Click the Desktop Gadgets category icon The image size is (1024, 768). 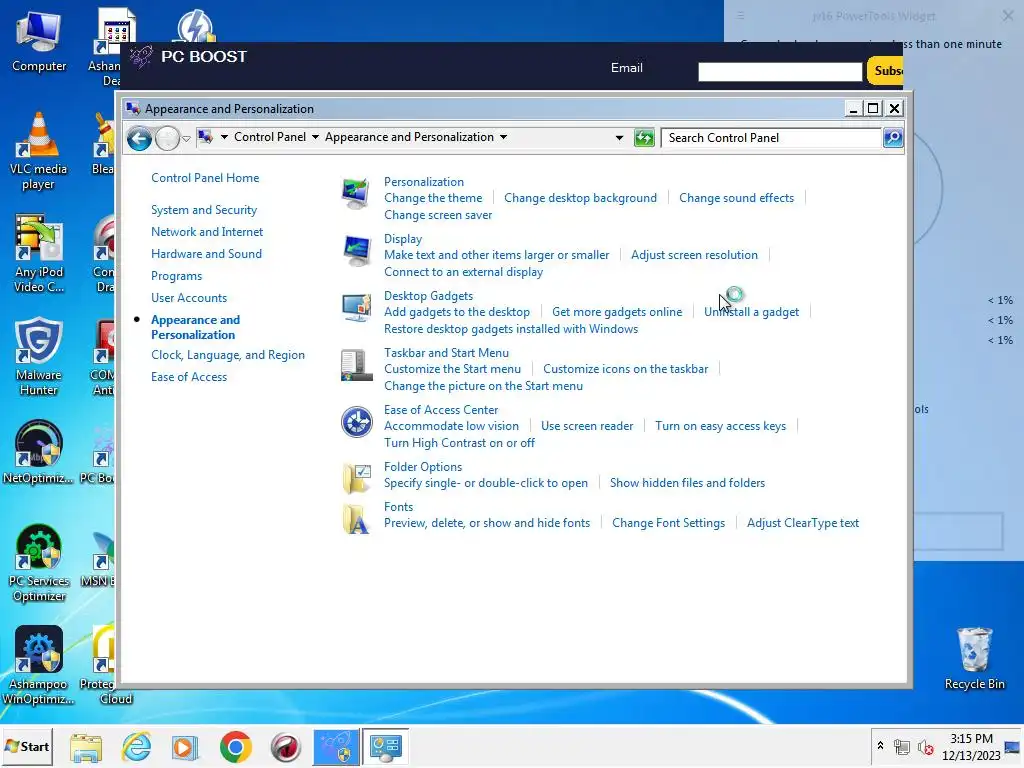pyautogui.click(x=357, y=308)
